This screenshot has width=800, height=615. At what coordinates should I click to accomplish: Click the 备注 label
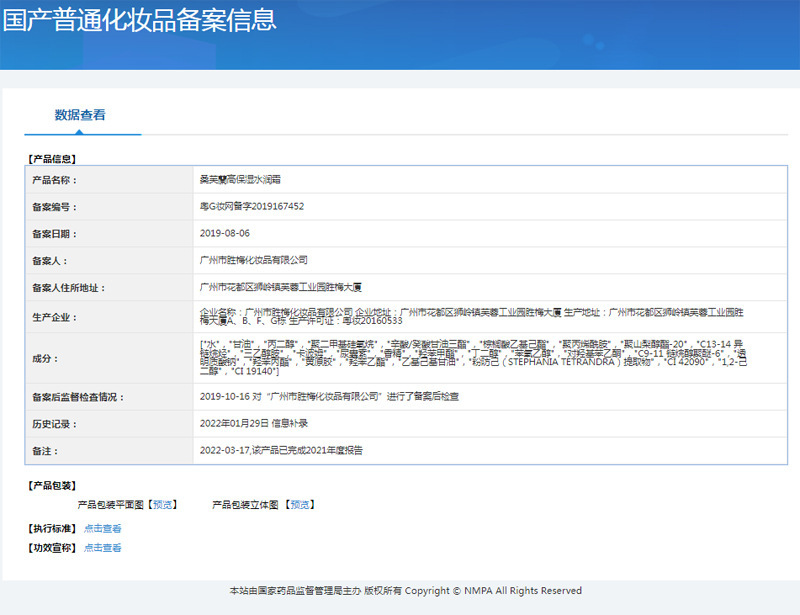point(45,451)
